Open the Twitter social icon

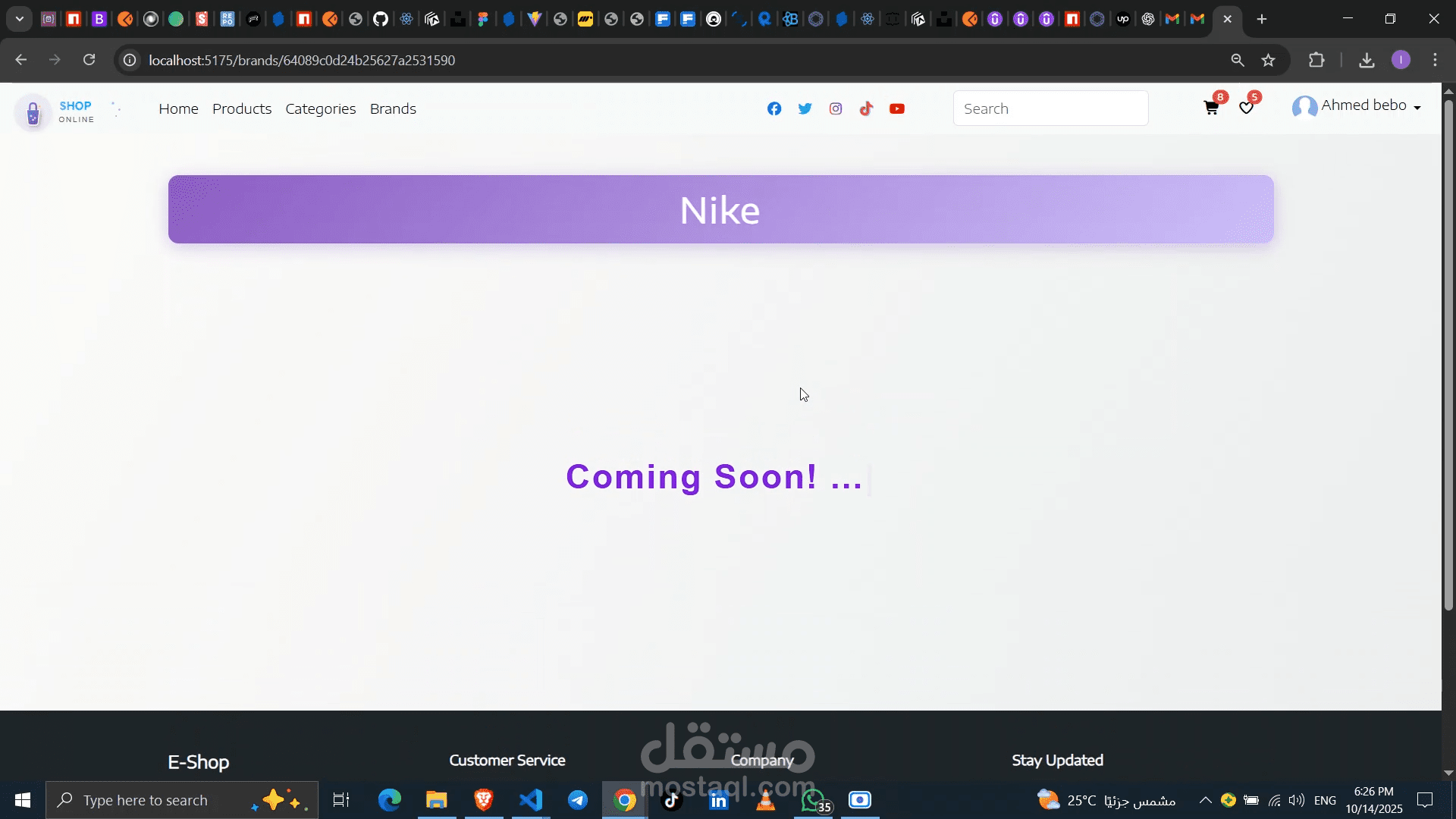point(805,108)
